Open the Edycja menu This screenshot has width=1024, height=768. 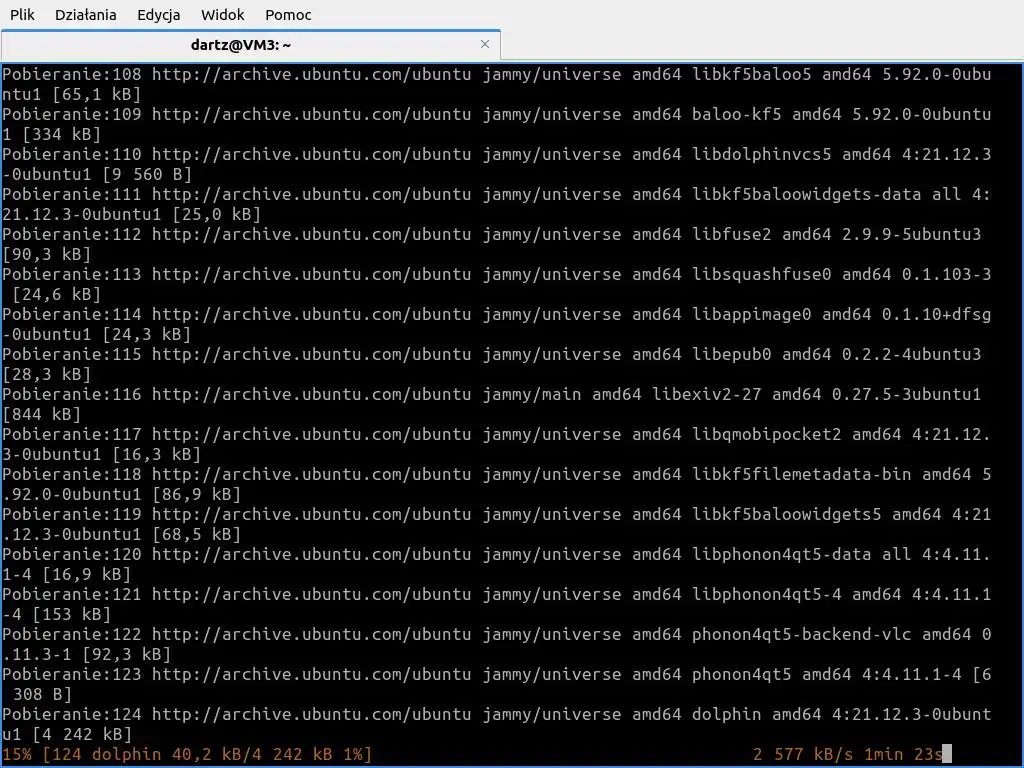pyautogui.click(x=159, y=14)
